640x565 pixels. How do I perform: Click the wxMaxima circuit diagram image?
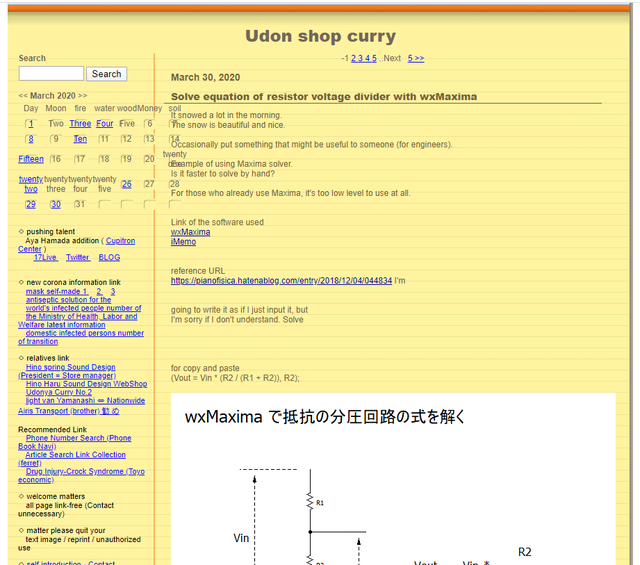coord(393,479)
